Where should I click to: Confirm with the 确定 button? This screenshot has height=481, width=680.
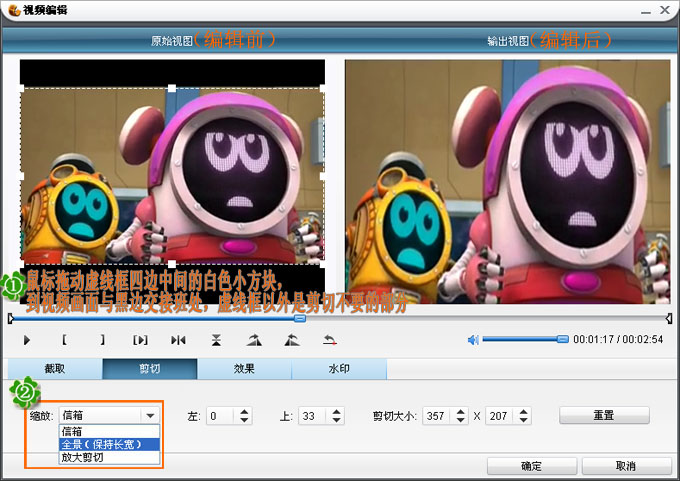[x=532, y=466]
